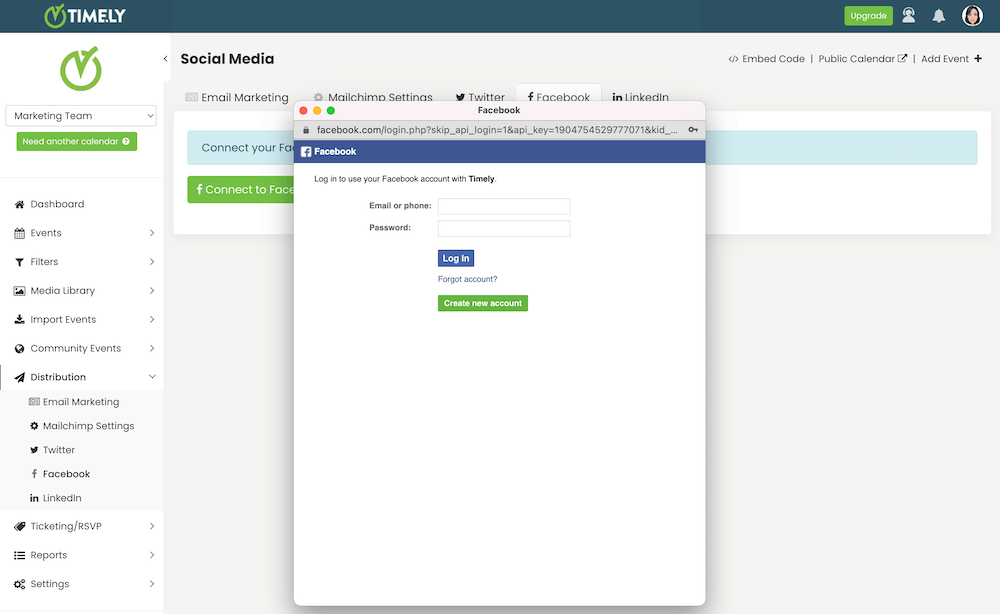Minimize the Facebook popup window
1000x614 pixels.
(317, 111)
